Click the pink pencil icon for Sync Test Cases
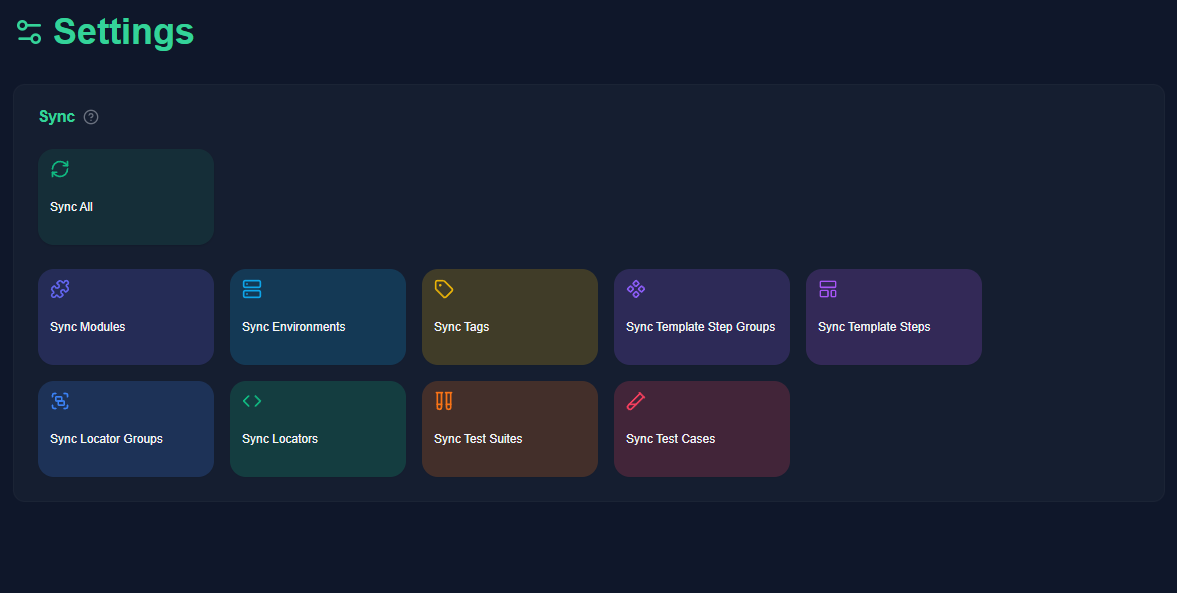 (636, 401)
